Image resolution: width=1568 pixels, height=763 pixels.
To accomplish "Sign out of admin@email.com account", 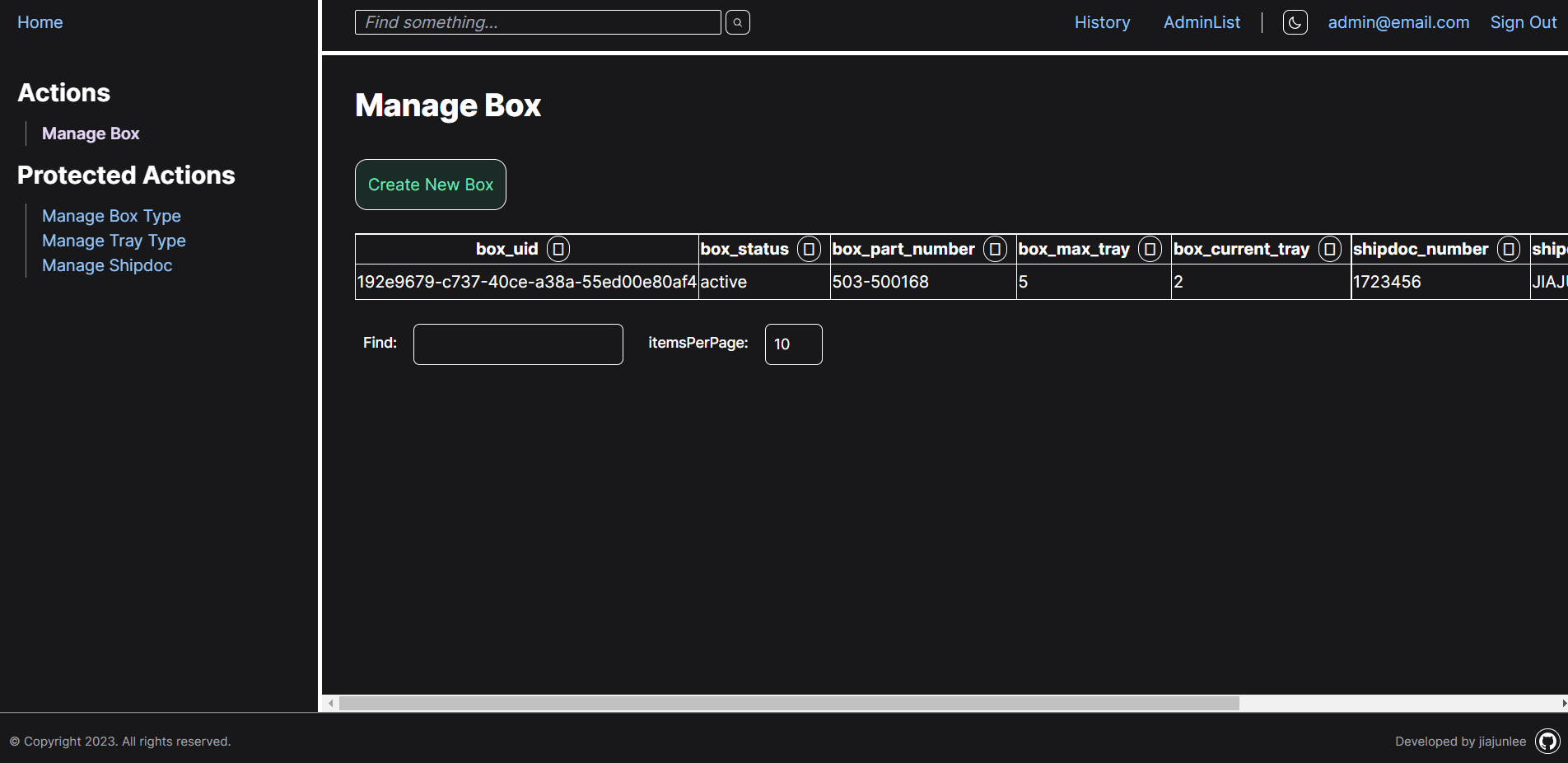I will [x=1522, y=22].
